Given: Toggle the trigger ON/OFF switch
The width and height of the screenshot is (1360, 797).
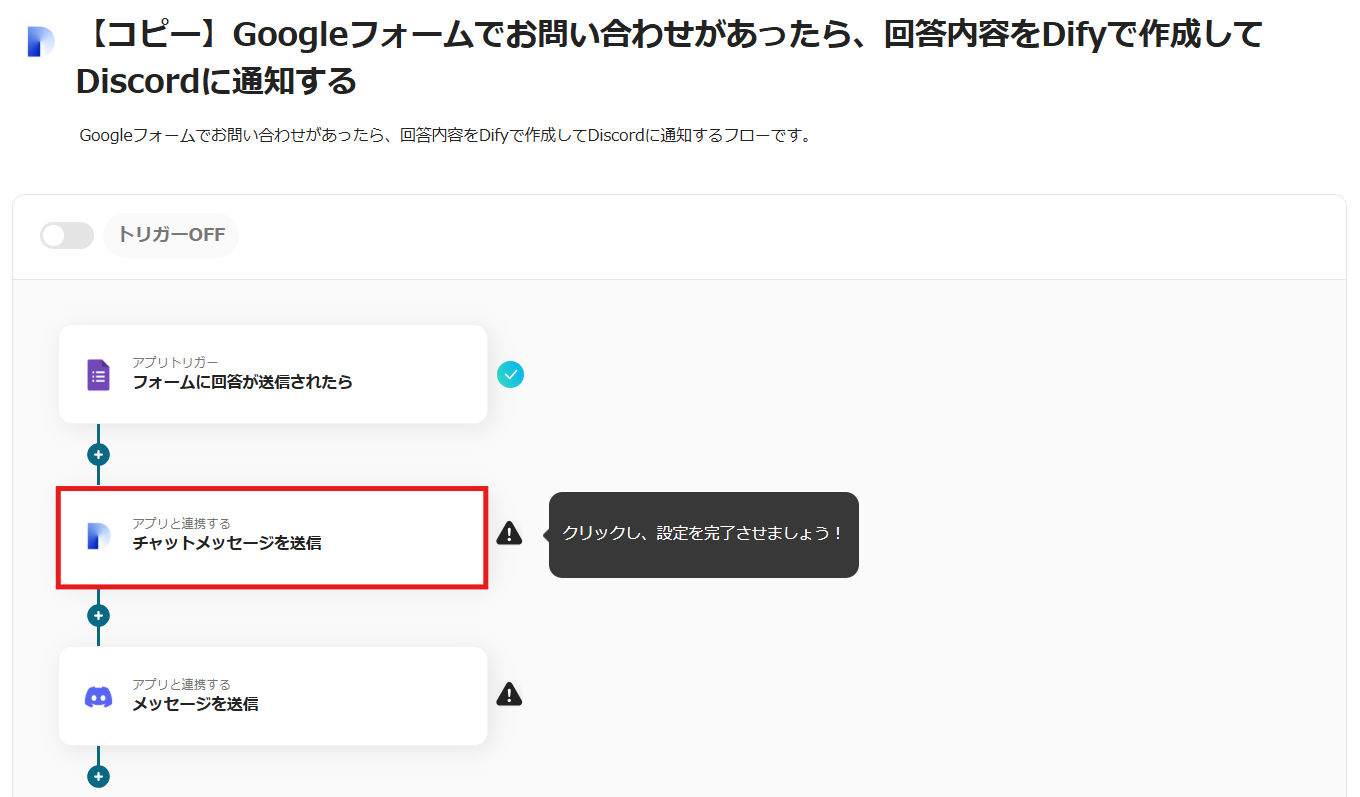Looking at the screenshot, I should [67, 235].
